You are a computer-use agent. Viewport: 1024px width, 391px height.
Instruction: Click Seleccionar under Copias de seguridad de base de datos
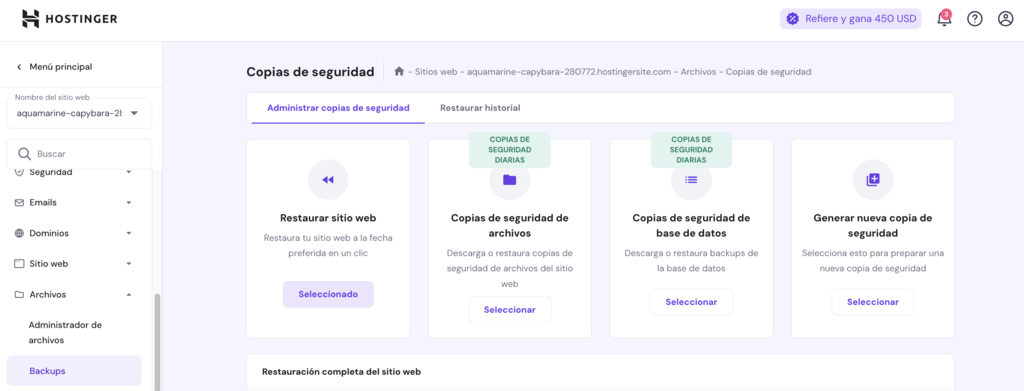[x=691, y=302]
